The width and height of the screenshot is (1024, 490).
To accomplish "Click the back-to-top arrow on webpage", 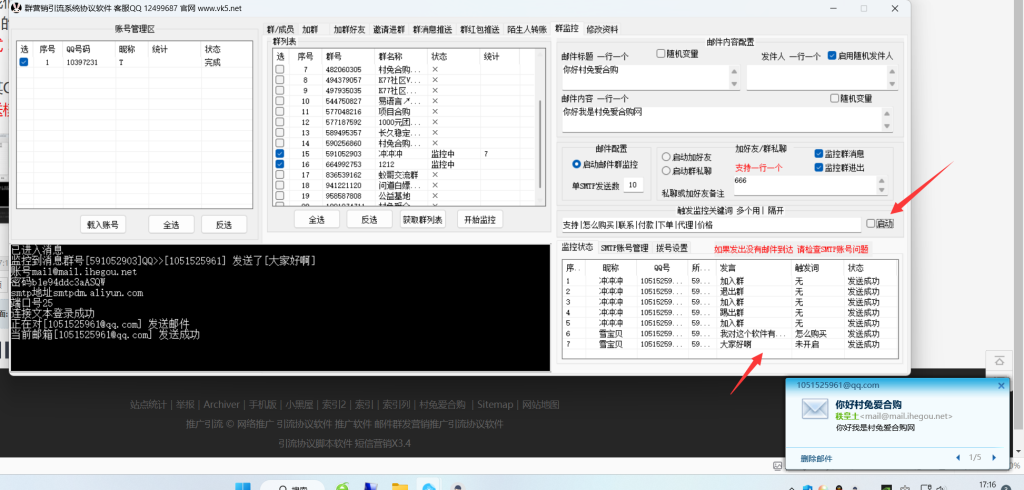I will [x=999, y=360].
